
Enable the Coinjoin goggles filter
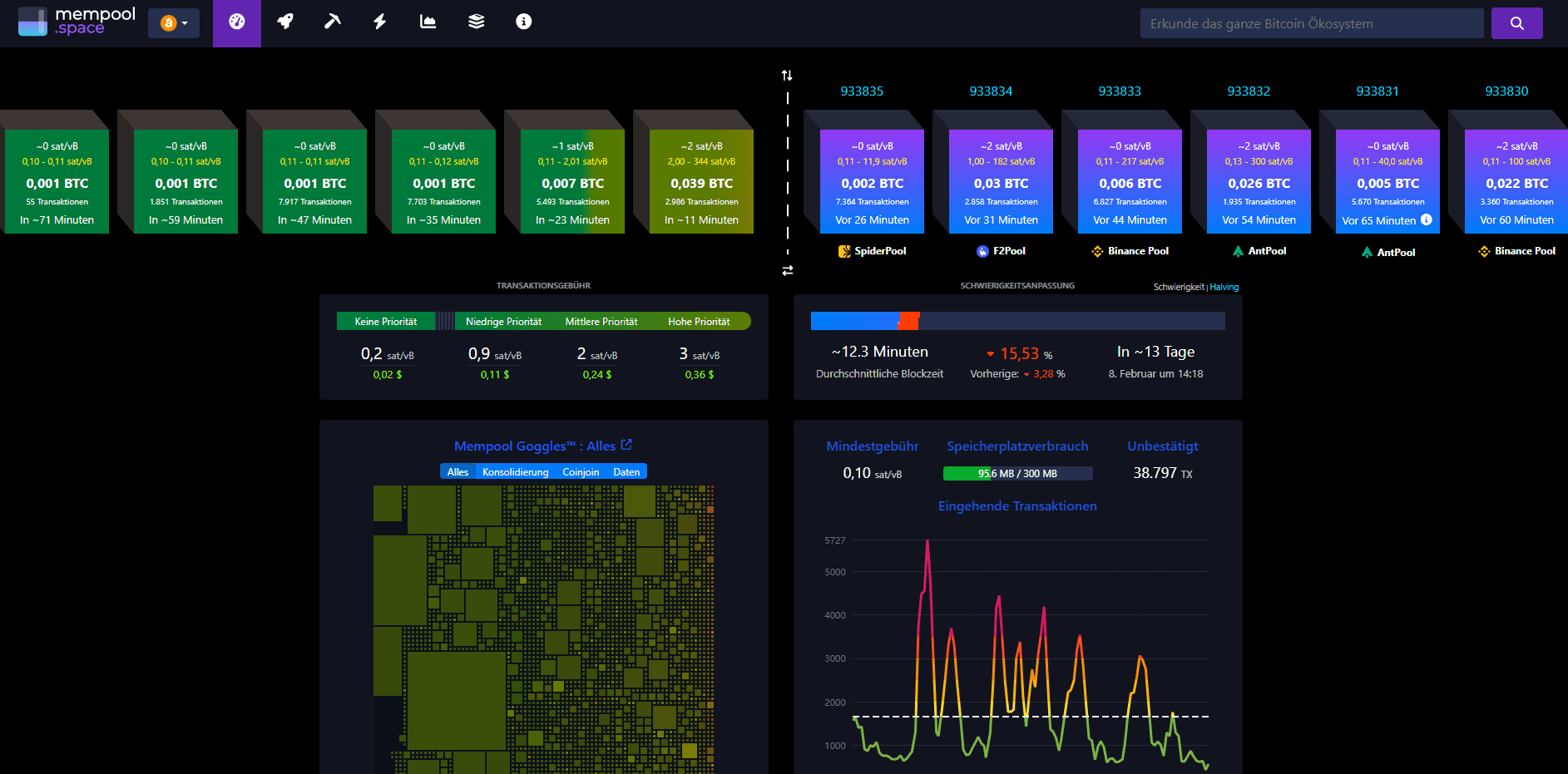581,471
